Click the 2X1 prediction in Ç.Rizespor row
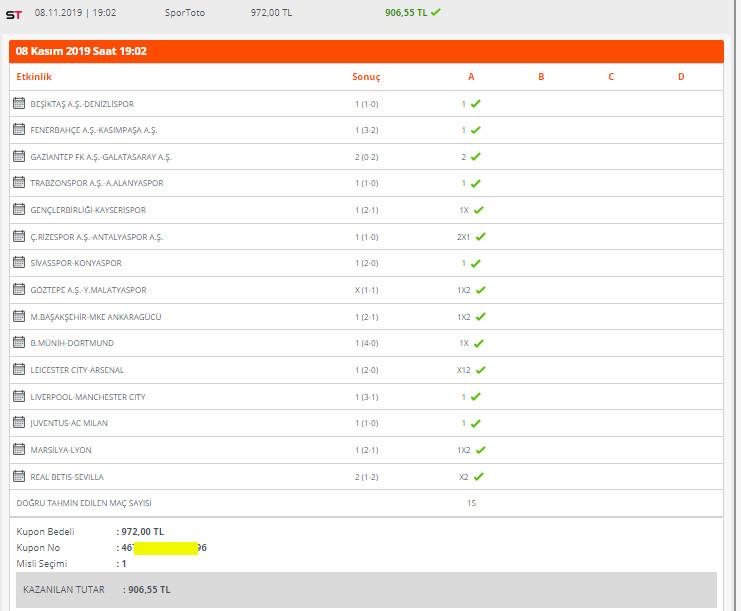The image size is (741, 611). 464,237
